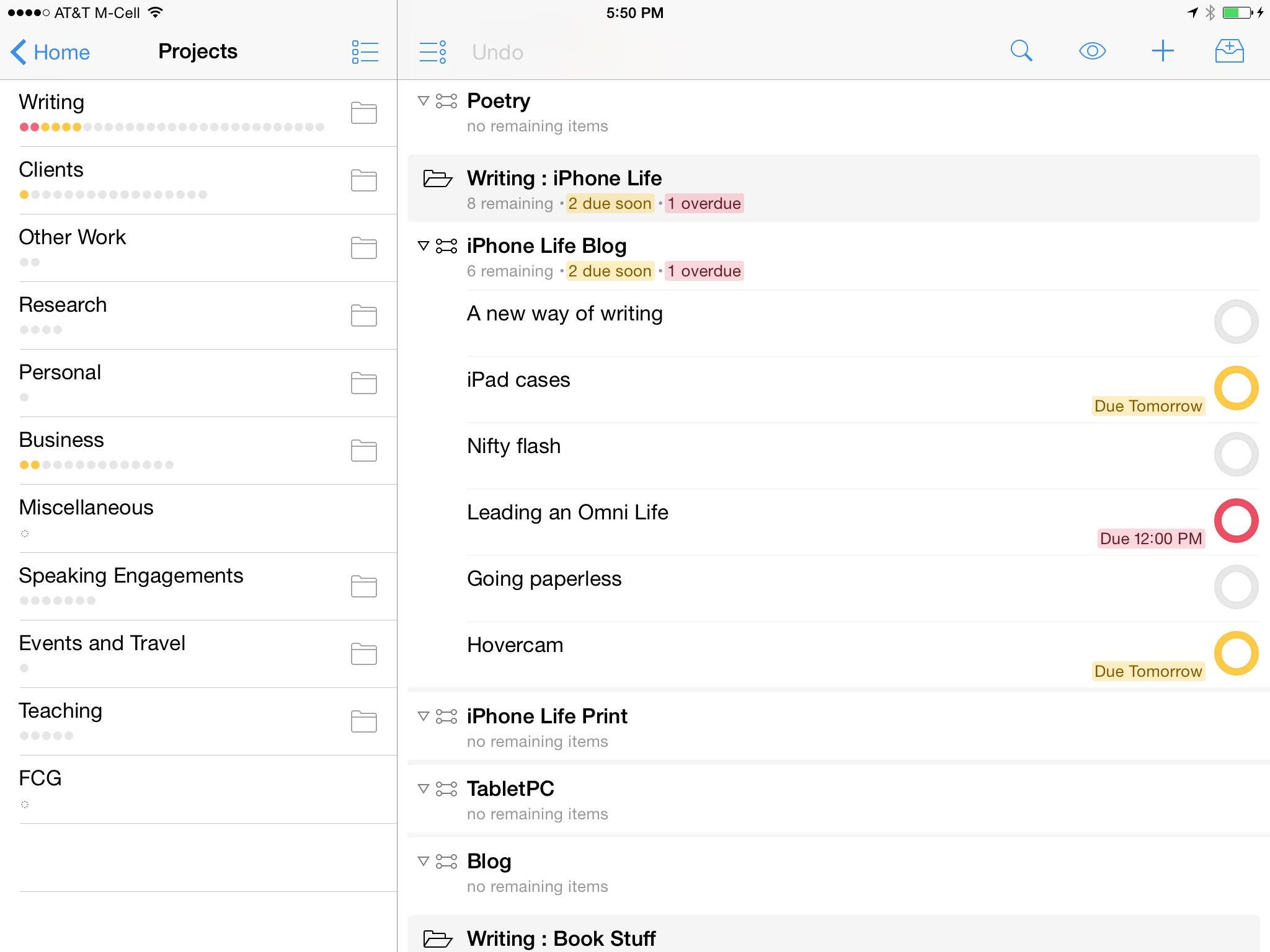Mark Nifty flash as complete

point(1236,454)
